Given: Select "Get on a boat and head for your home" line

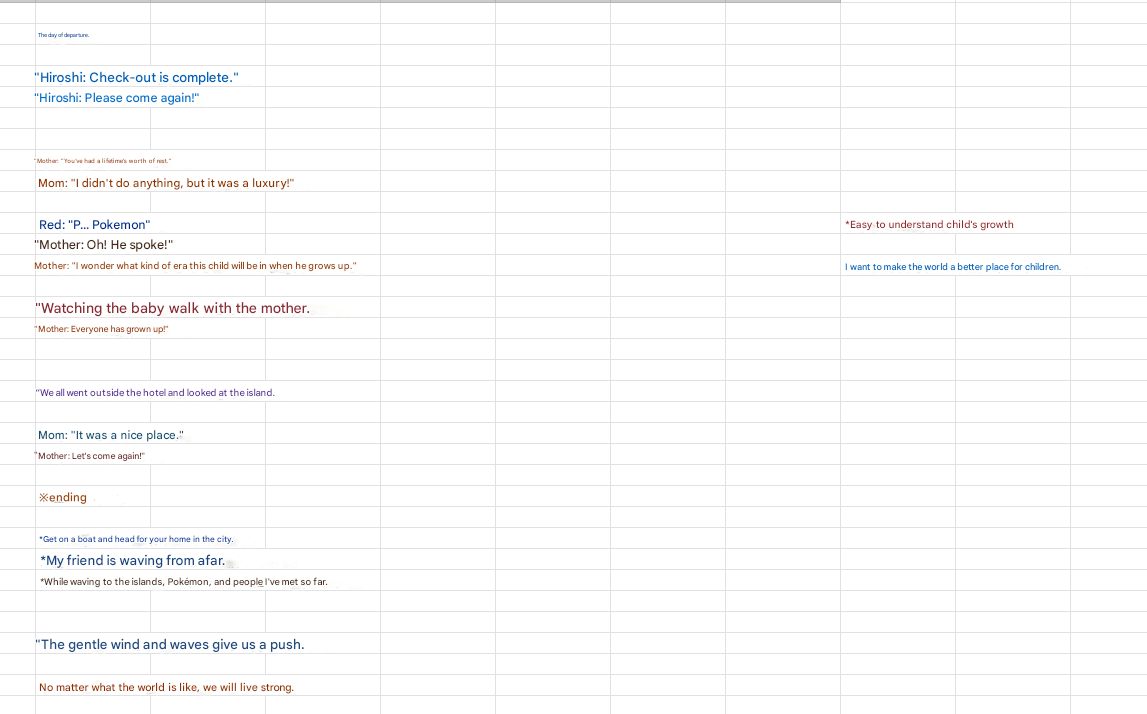Looking at the screenshot, I should pyautogui.click(x=136, y=539).
